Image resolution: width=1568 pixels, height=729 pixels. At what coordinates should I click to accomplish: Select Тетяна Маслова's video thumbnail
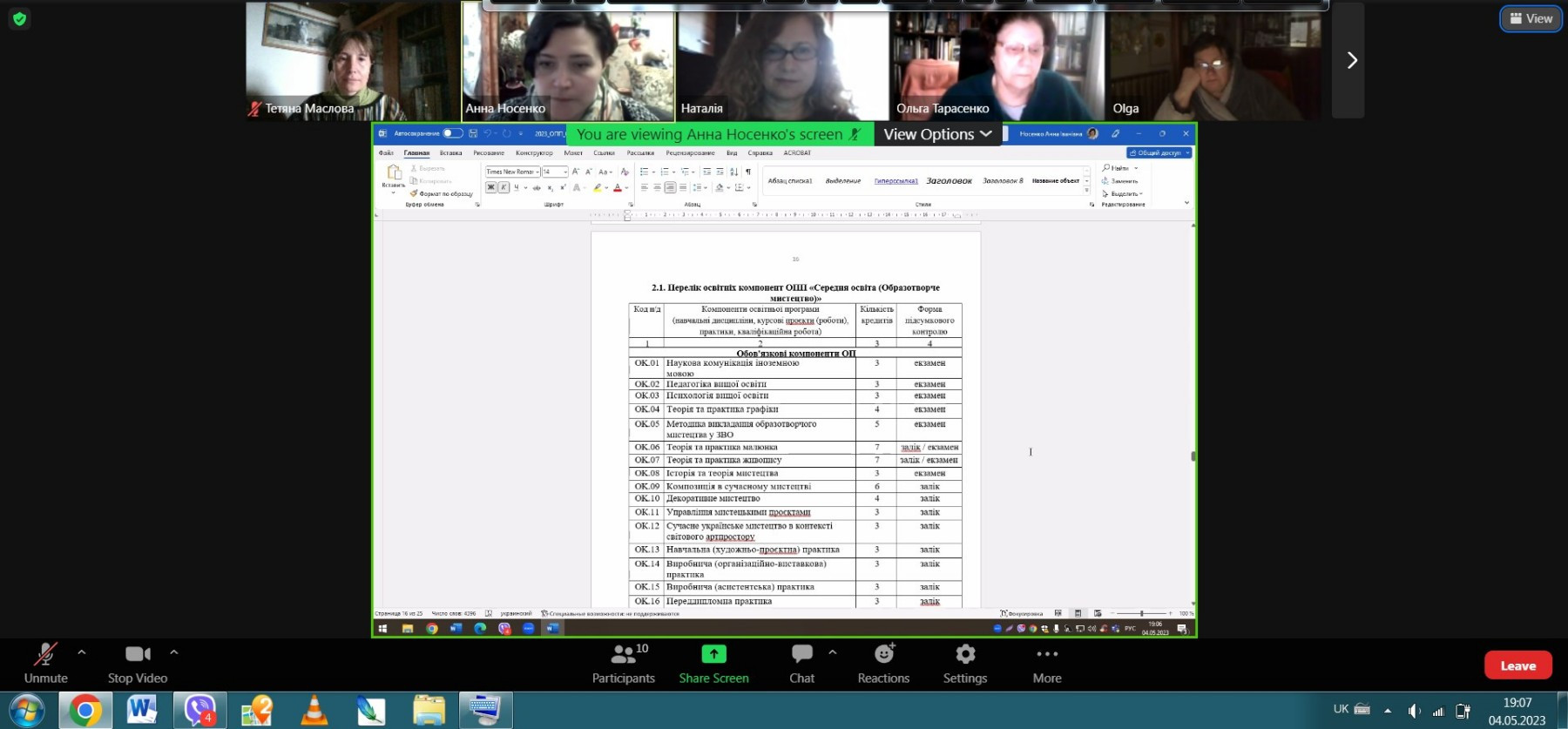(x=352, y=60)
